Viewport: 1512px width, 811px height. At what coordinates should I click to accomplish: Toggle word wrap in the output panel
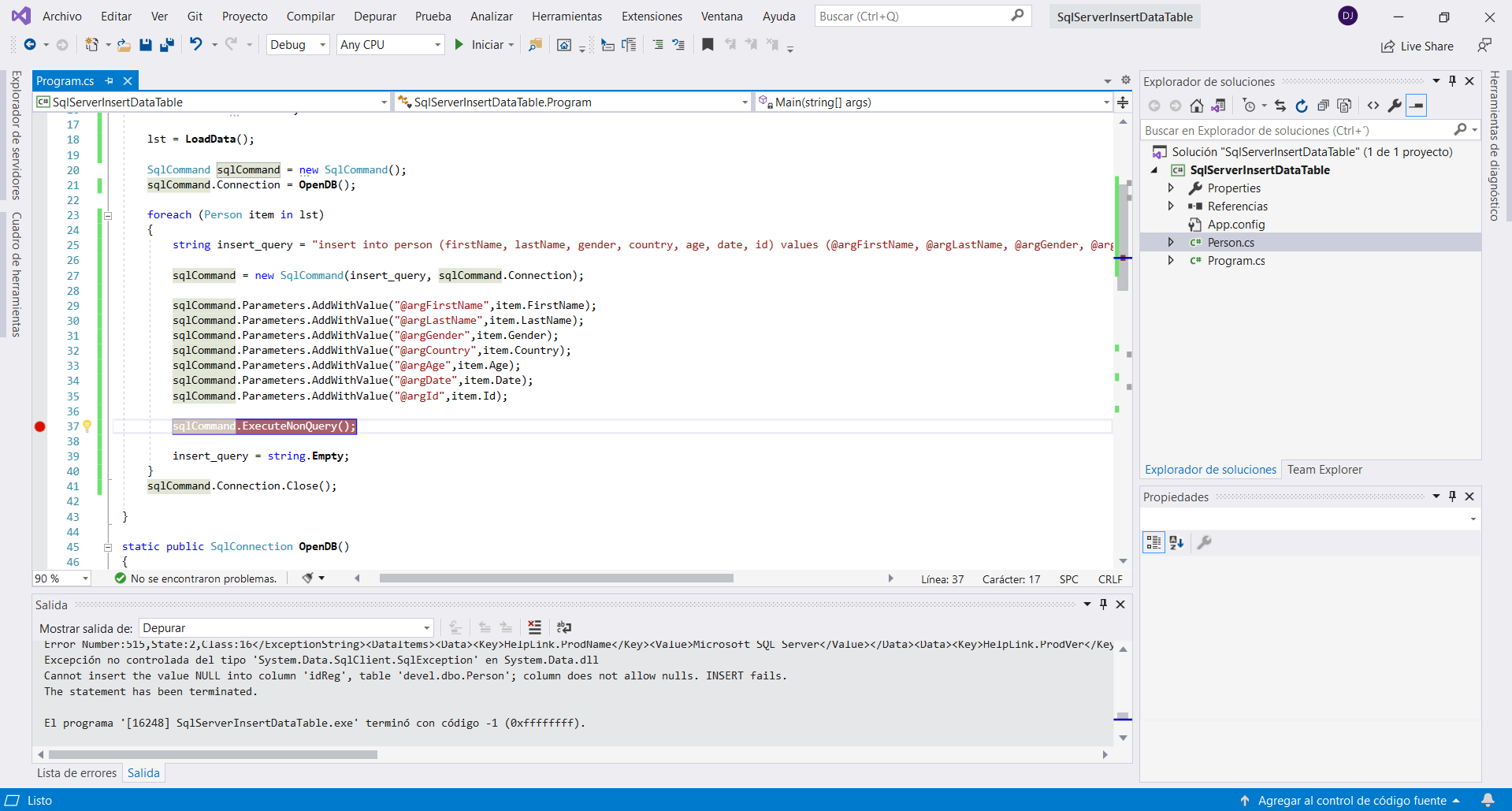click(x=564, y=627)
